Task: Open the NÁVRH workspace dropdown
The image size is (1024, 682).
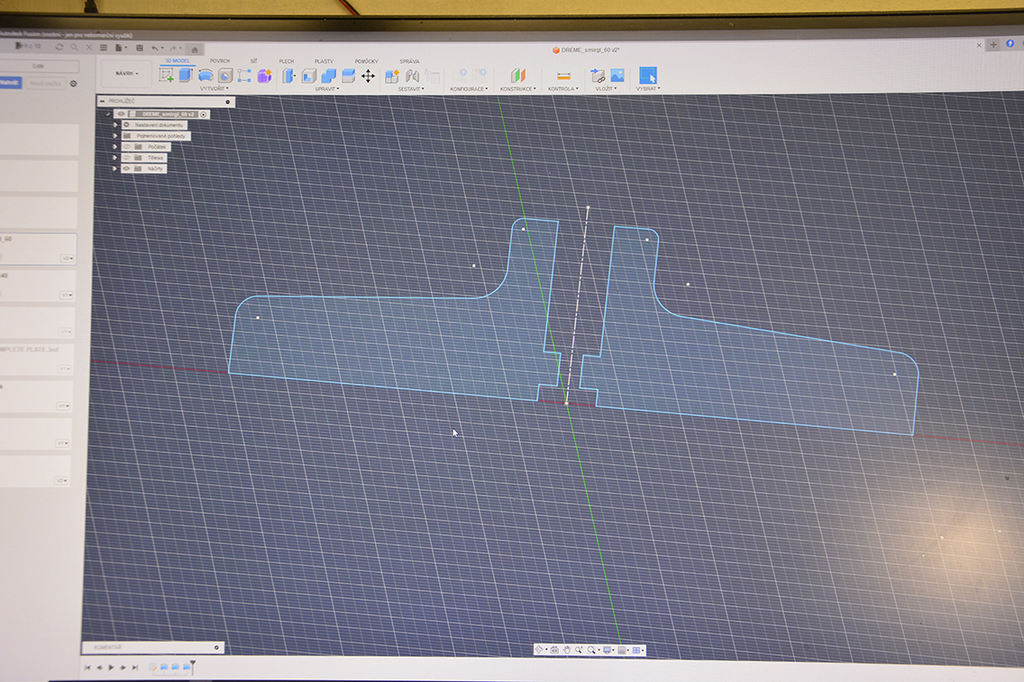Action: (127, 74)
